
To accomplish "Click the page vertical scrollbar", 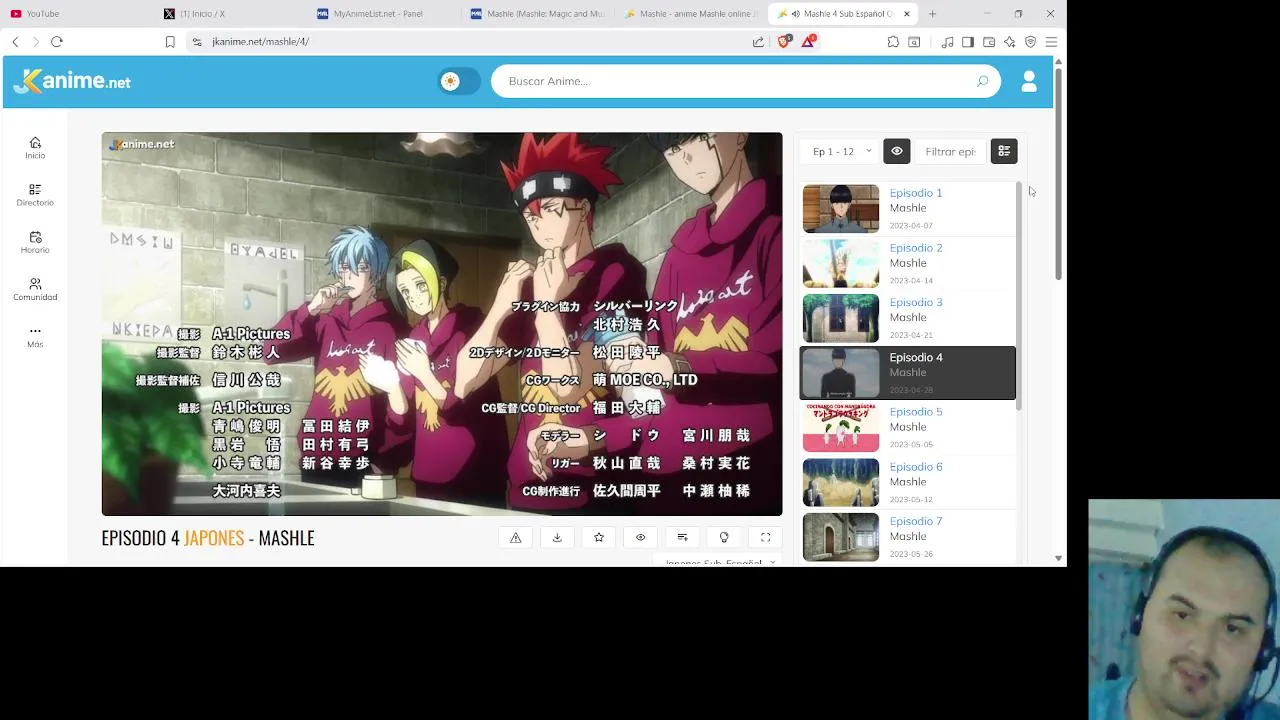I will point(1058,175).
